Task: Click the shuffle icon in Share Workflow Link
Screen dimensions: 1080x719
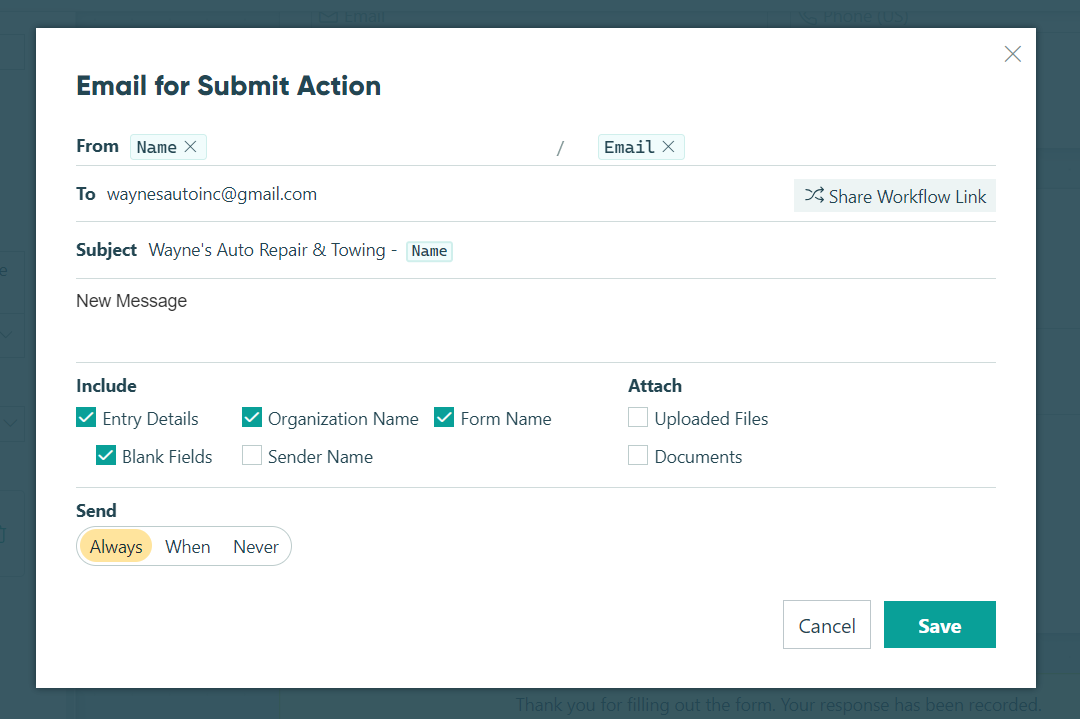Action: coord(814,196)
